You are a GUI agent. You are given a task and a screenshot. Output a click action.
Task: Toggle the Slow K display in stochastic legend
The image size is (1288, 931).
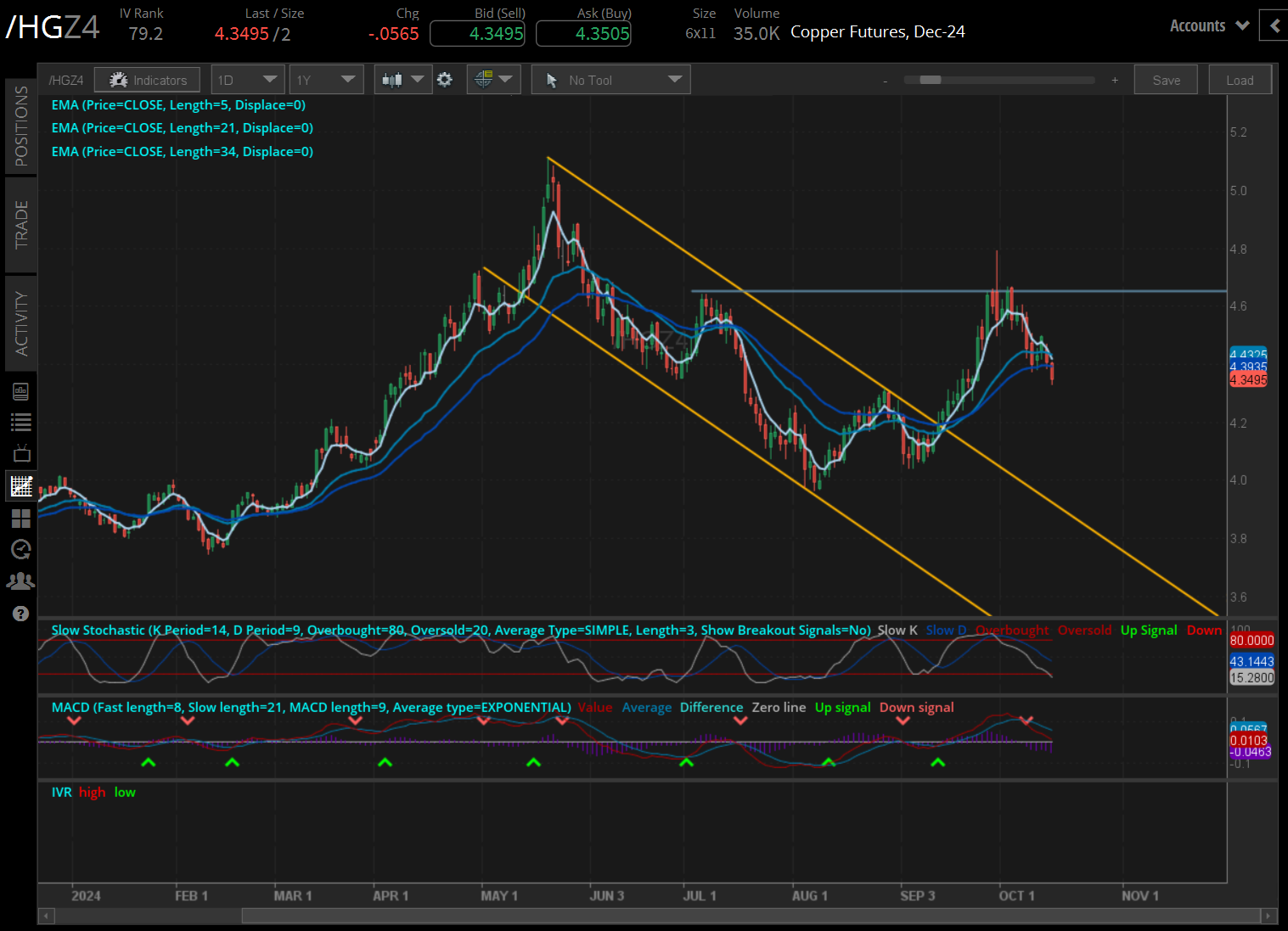(x=897, y=630)
